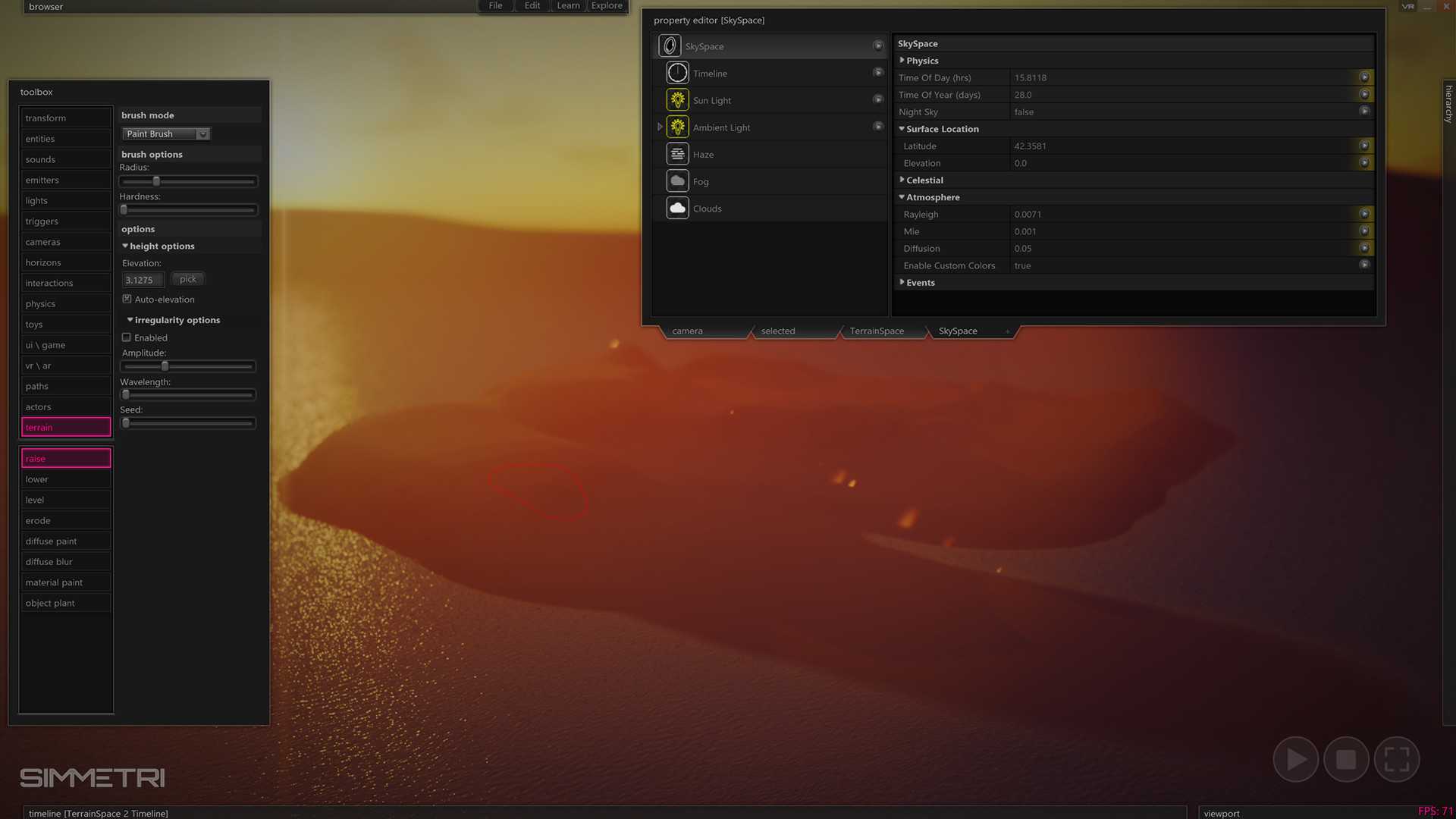Add a new property editor tab
Image resolution: width=1456 pixels, height=819 pixels.
coord(1007,331)
